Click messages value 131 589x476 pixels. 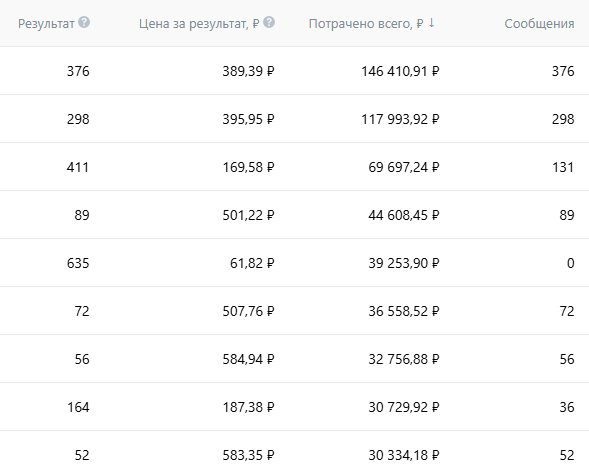click(563, 167)
